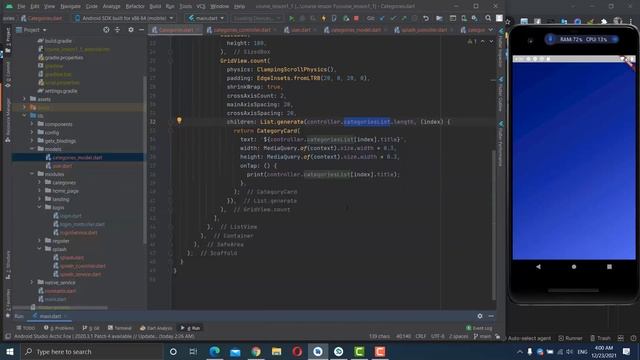Open Opera browser from taskbar

pos(297,351)
